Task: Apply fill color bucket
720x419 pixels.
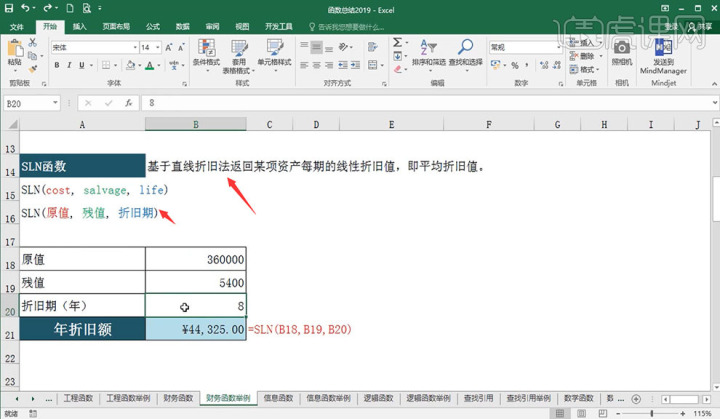Action: click(x=130, y=65)
